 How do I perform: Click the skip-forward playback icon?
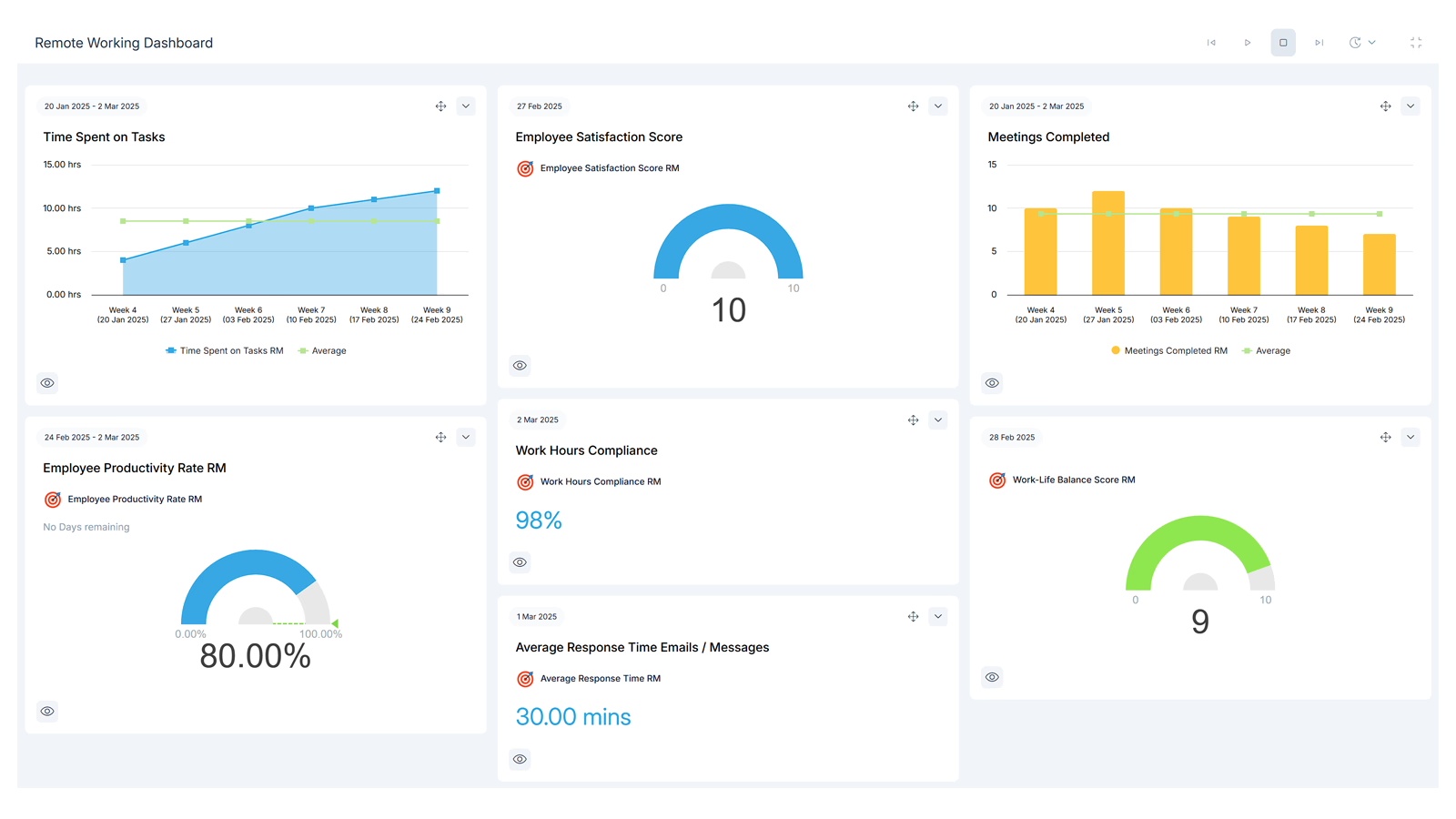1319,43
